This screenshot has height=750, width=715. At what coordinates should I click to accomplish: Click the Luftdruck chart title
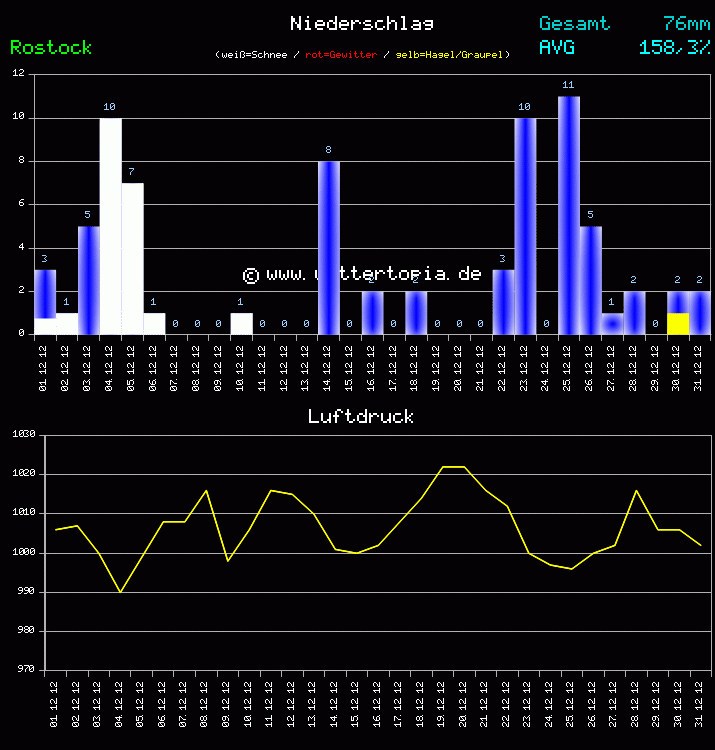pyautogui.click(x=360, y=416)
